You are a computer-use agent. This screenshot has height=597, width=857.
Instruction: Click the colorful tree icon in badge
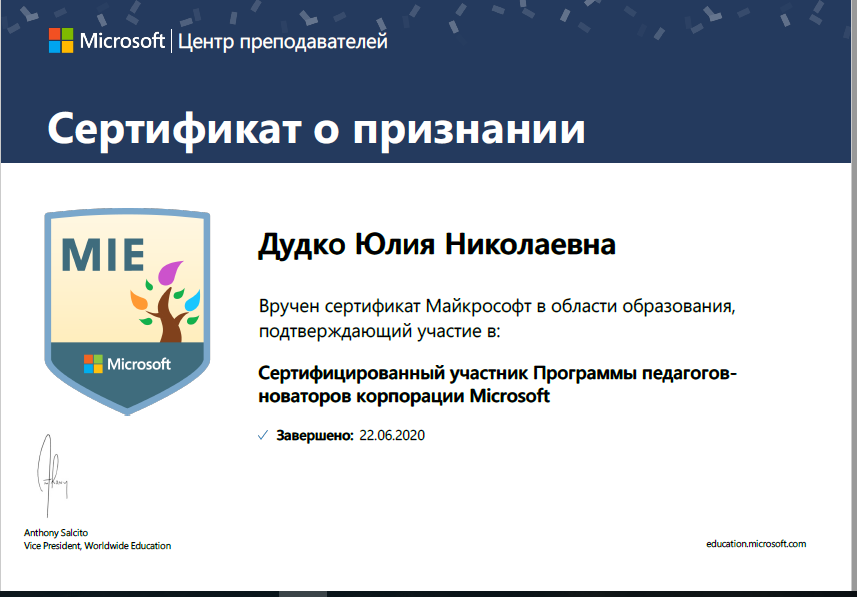point(166,301)
